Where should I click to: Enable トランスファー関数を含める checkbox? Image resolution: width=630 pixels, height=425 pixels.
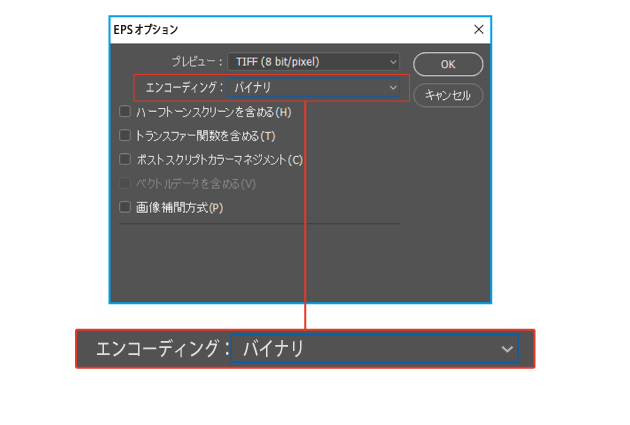click(125, 135)
